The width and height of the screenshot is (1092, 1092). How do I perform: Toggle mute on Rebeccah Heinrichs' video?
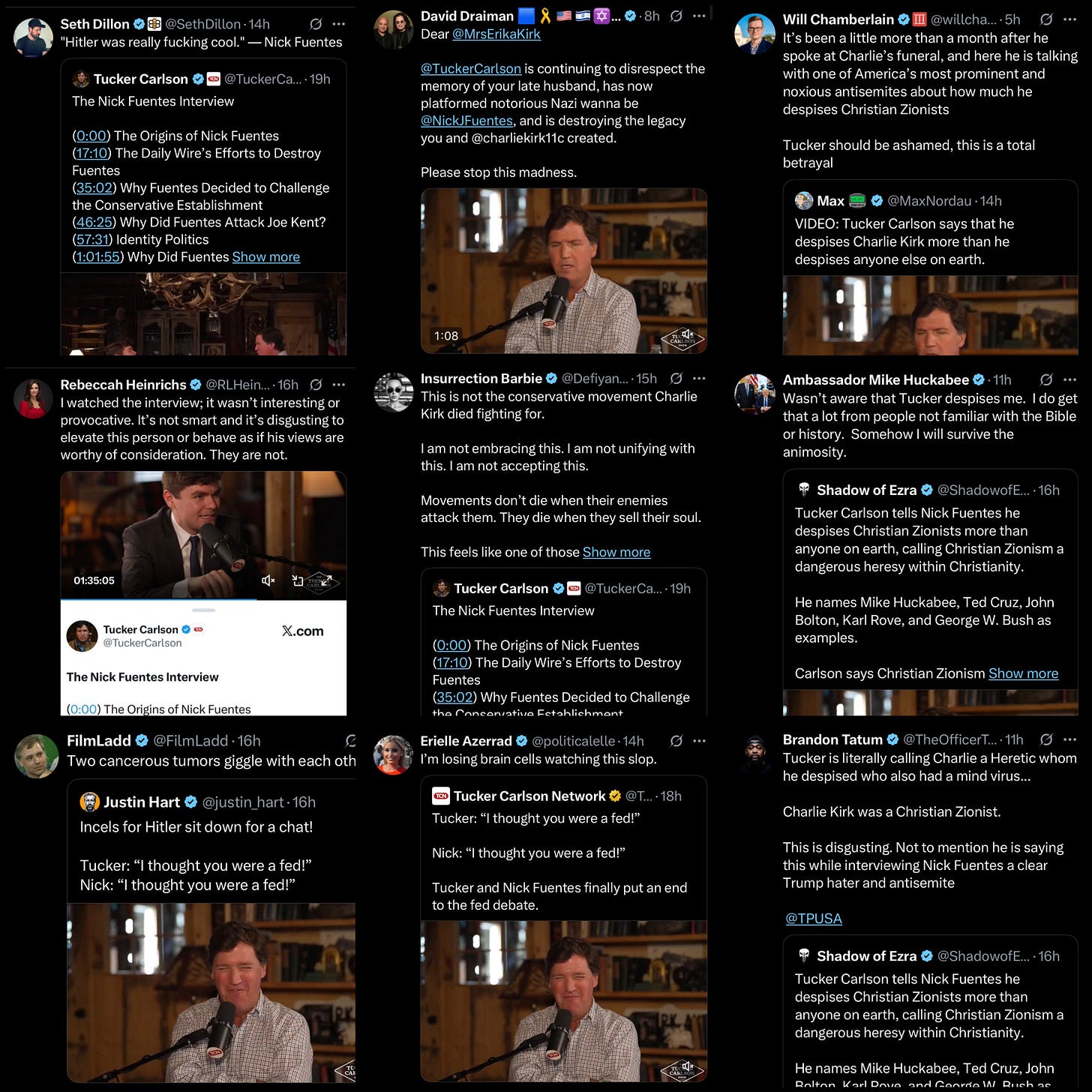click(x=268, y=580)
